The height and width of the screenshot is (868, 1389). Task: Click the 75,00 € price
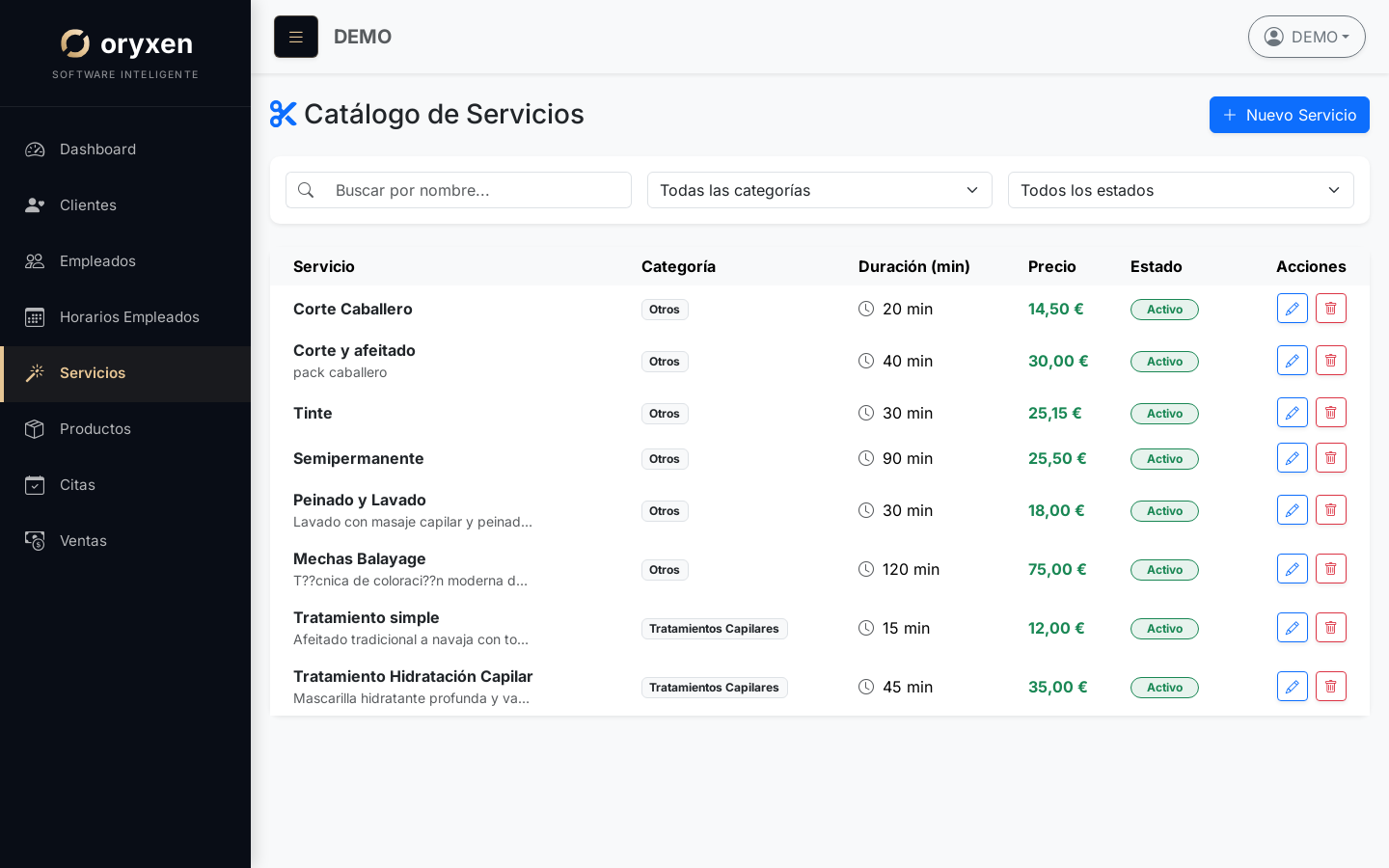coord(1057,569)
